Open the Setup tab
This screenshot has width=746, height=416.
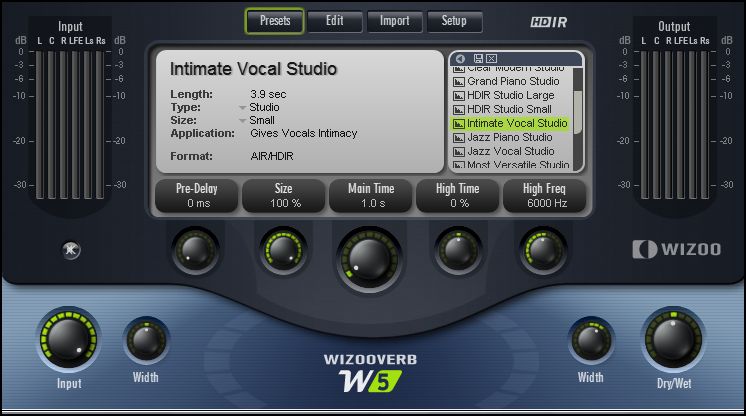point(454,21)
